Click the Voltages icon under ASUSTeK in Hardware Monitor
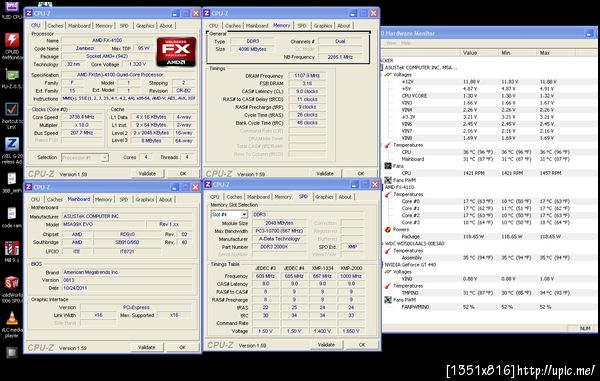This screenshot has height=381, width=600. coord(388,75)
